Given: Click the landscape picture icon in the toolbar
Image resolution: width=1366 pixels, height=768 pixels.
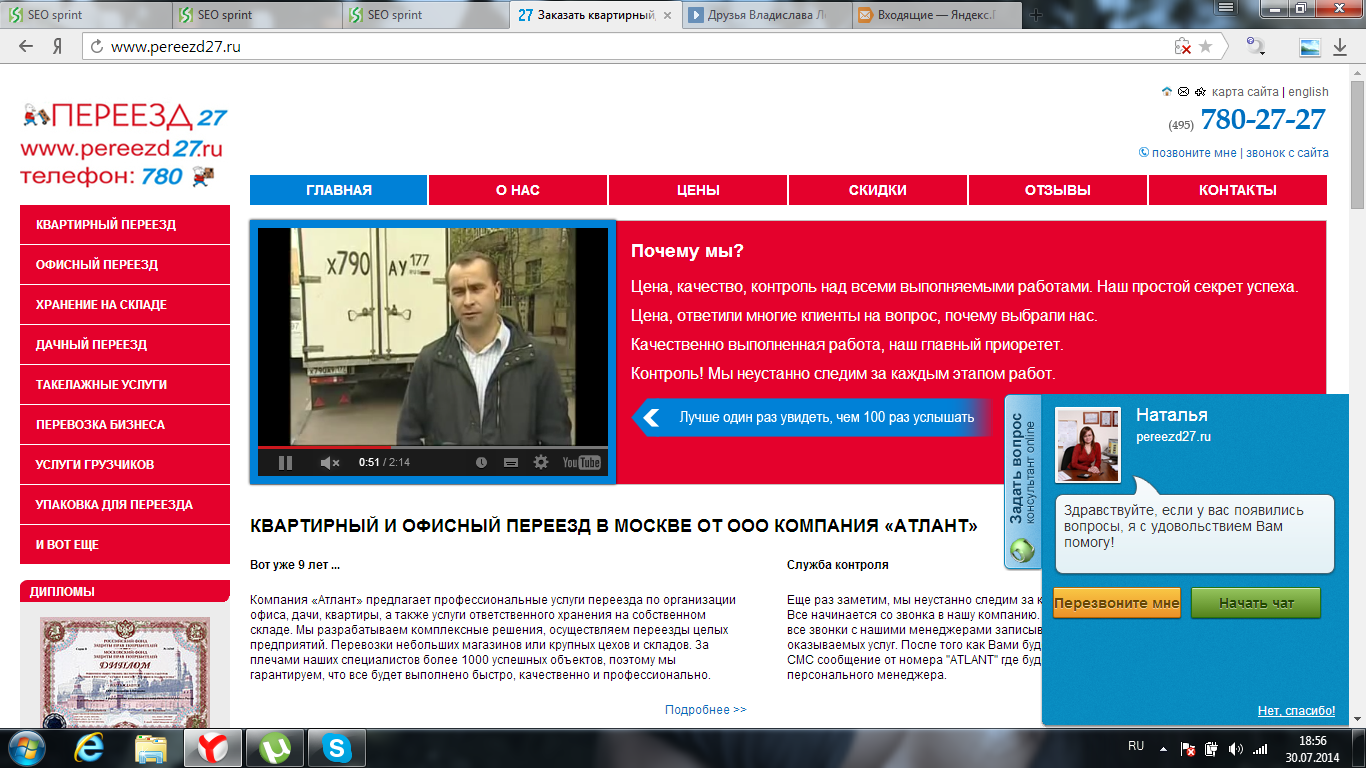Looking at the screenshot, I should coord(1309,46).
